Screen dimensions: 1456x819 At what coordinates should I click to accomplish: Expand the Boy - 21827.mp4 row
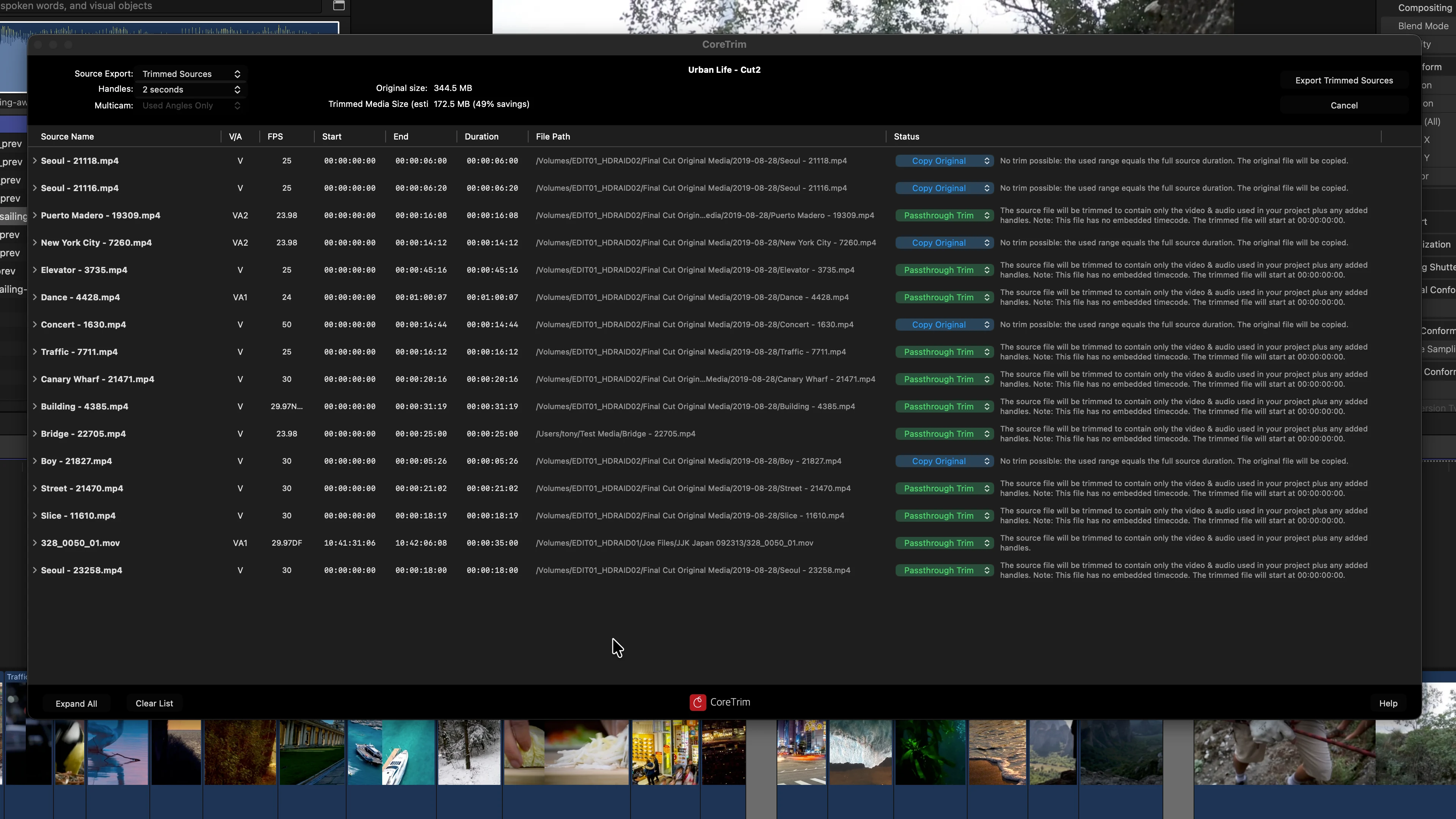[x=35, y=461]
